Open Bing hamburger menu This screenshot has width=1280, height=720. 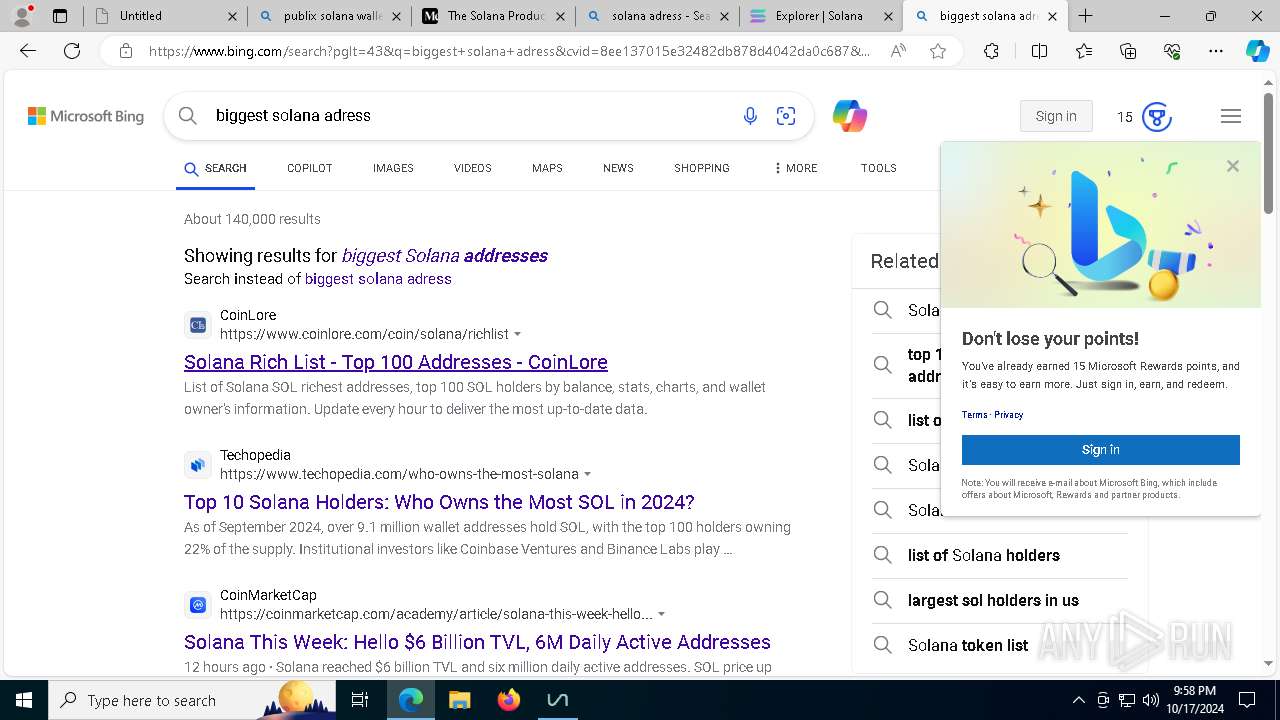(x=1231, y=117)
